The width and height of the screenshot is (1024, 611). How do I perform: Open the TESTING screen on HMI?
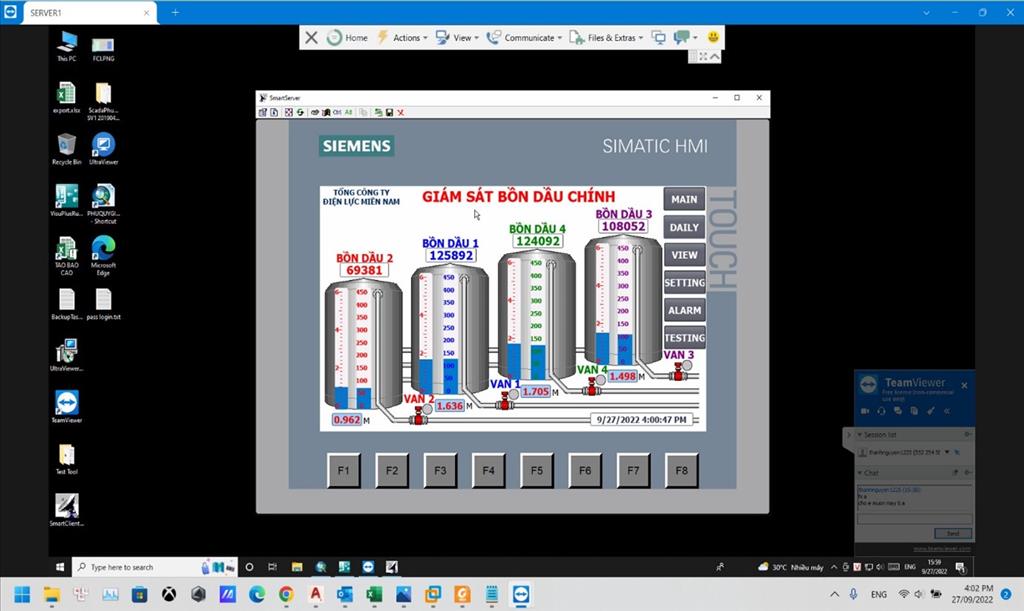[x=684, y=337]
